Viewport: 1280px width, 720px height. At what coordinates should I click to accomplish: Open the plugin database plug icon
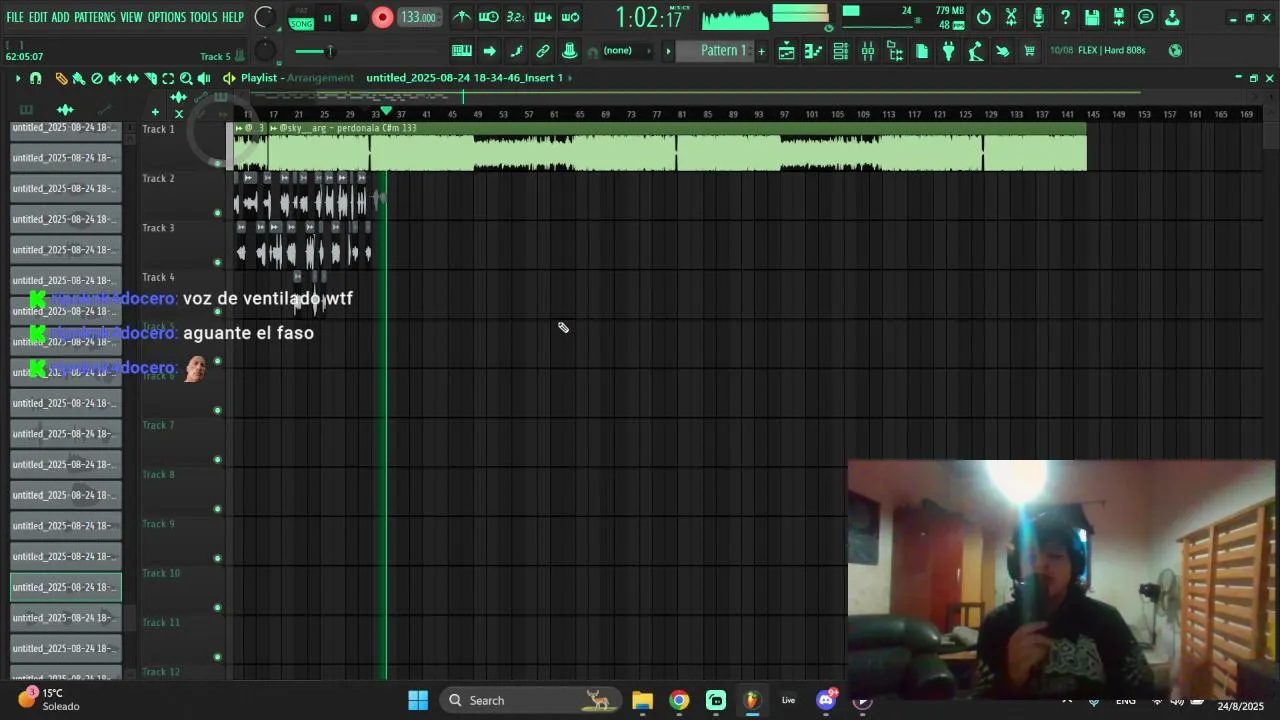tap(949, 51)
